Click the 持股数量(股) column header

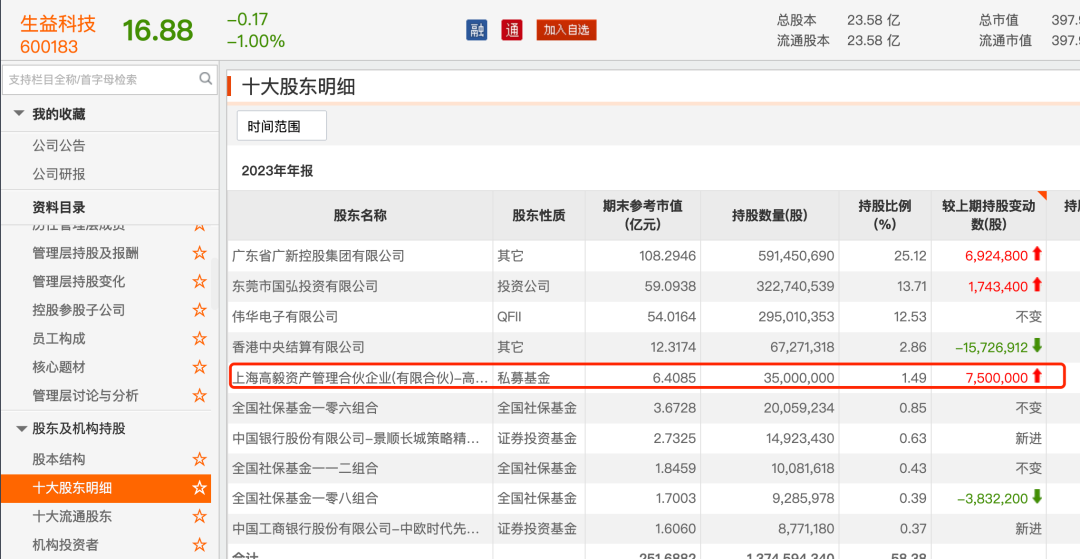point(769,215)
